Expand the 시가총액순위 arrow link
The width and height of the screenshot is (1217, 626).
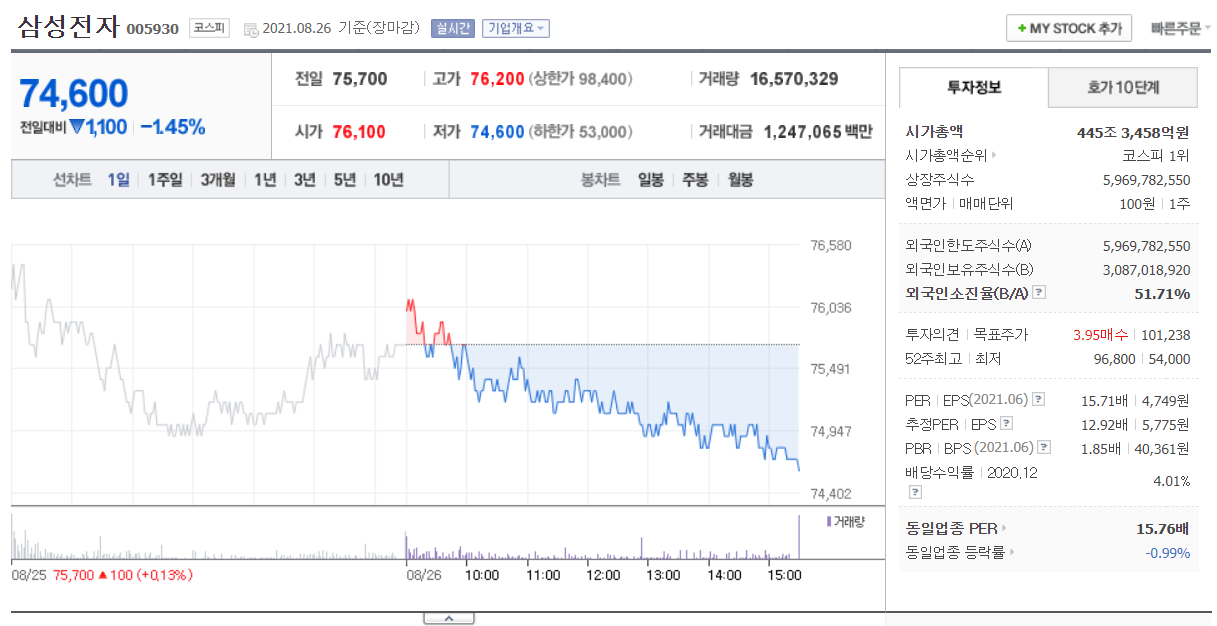(x=994, y=156)
